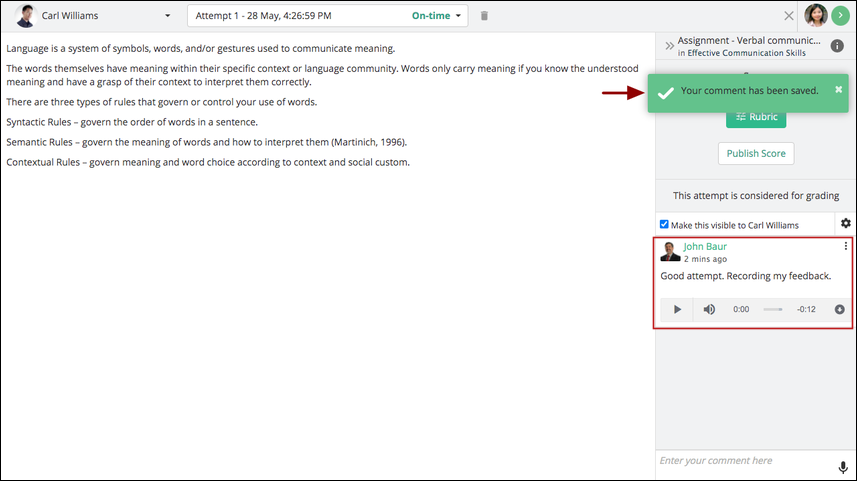Click 'Language is a system of symbols' line
Image resolution: width=857 pixels, height=481 pixels.
coord(201,49)
